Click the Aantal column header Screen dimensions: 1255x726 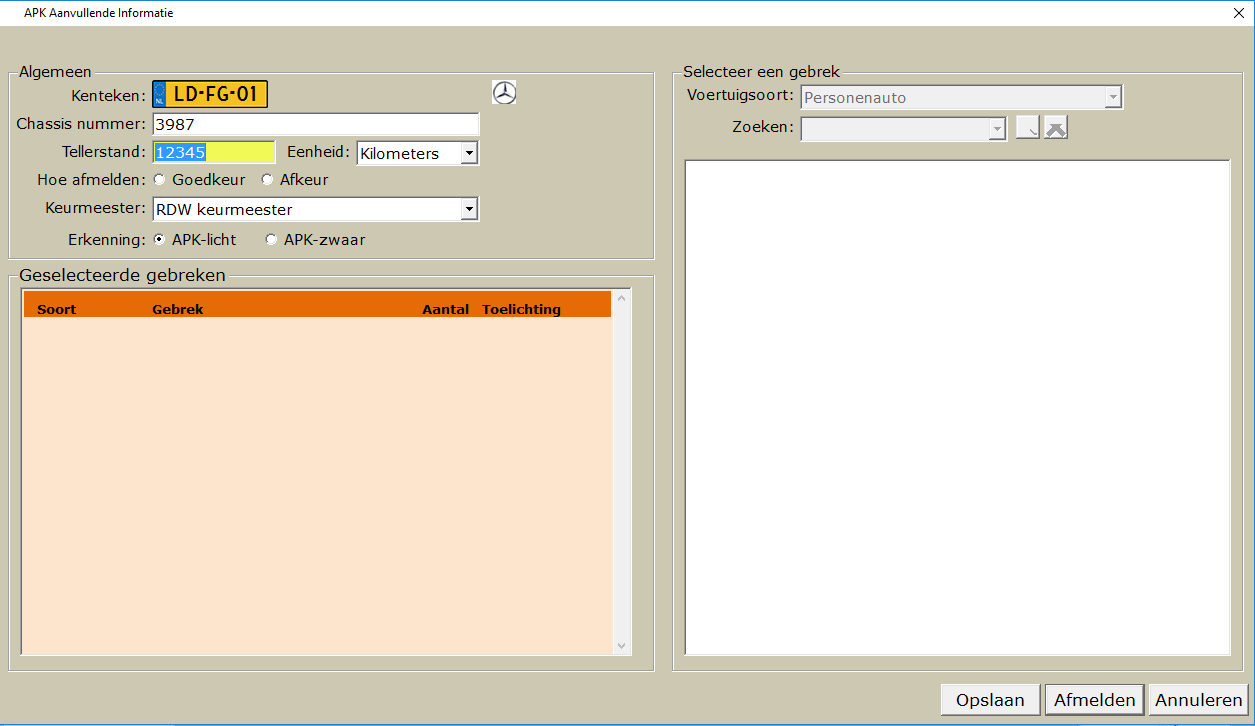click(x=445, y=309)
